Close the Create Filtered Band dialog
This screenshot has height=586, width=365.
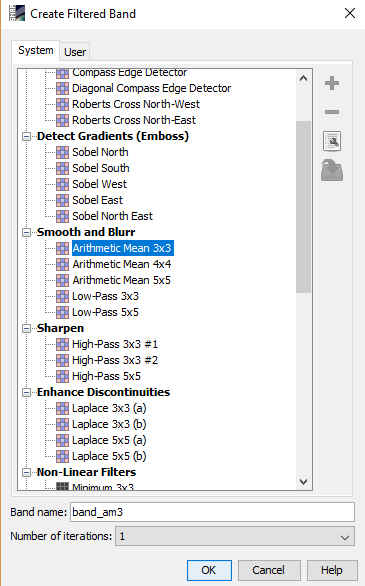click(350, 13)
